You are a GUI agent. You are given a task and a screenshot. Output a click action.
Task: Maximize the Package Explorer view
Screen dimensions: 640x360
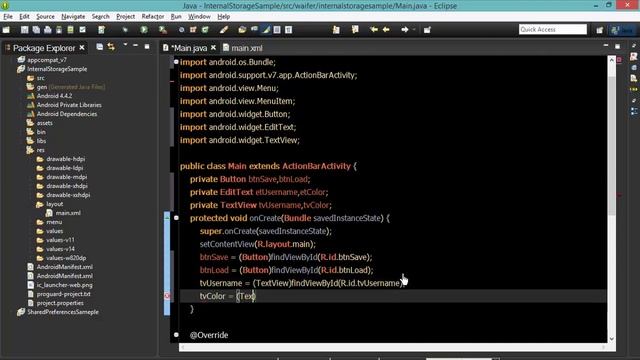click(x=147, y=47)
